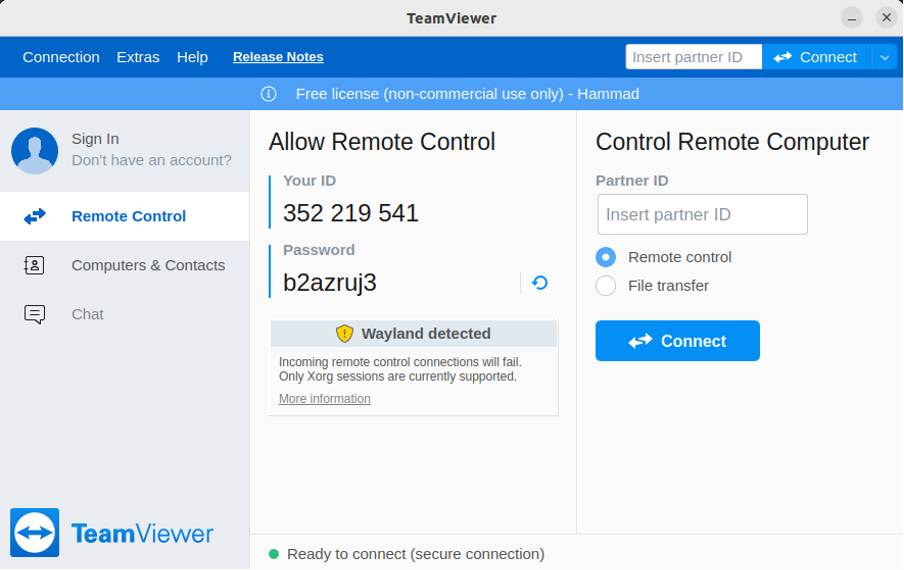
Task: Click the header Connect button
Action: click(816, 57)
